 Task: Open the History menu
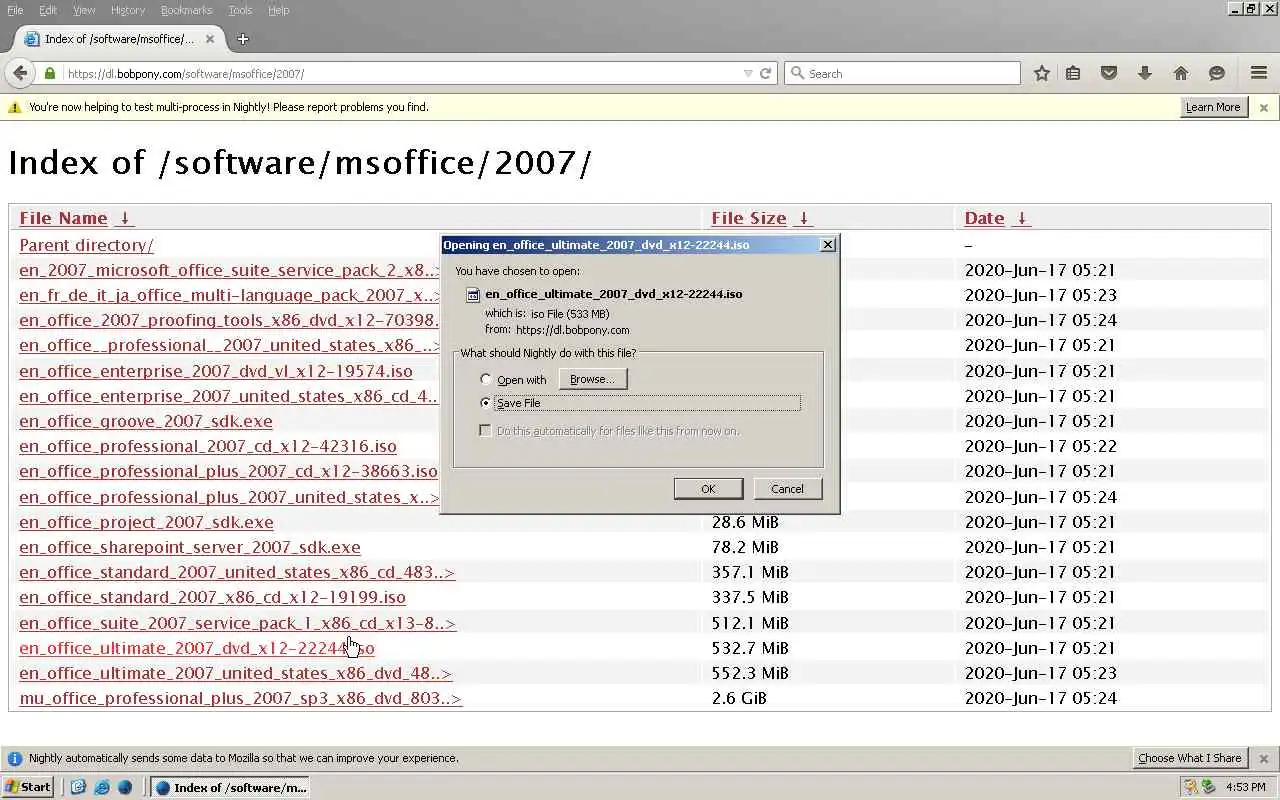(x=128, y=10)
